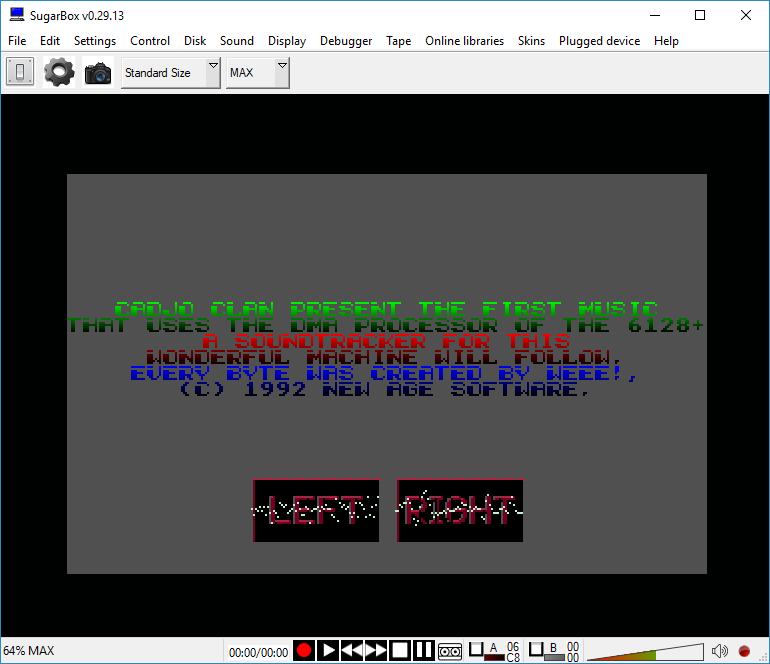Open settings via the gear icon
This screenshot has height=664, width=770.
click(59, 72)
